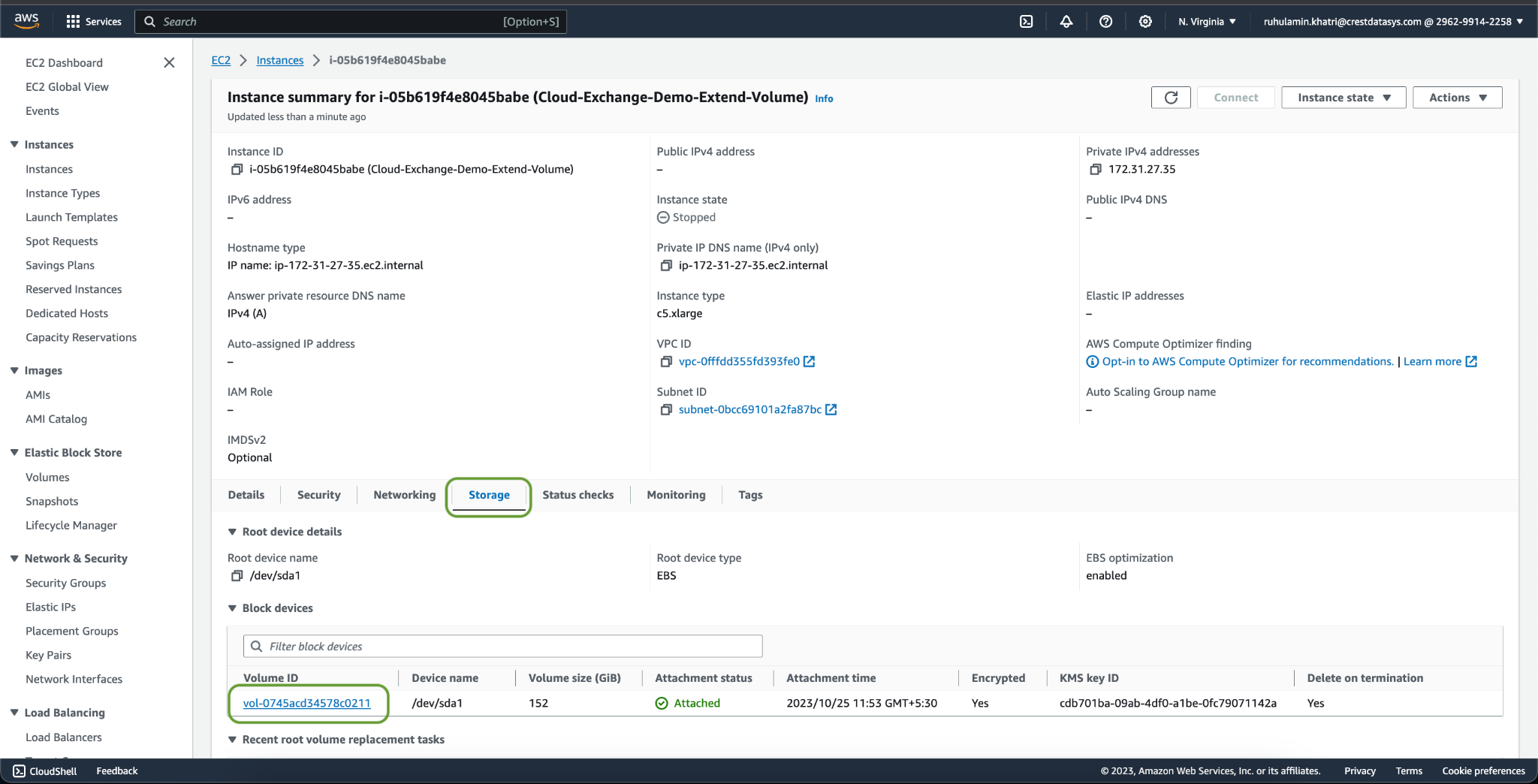The image size is (1538, 784).
Task: Click the CloudShell icon in the footer
Action: pos(19,771)
